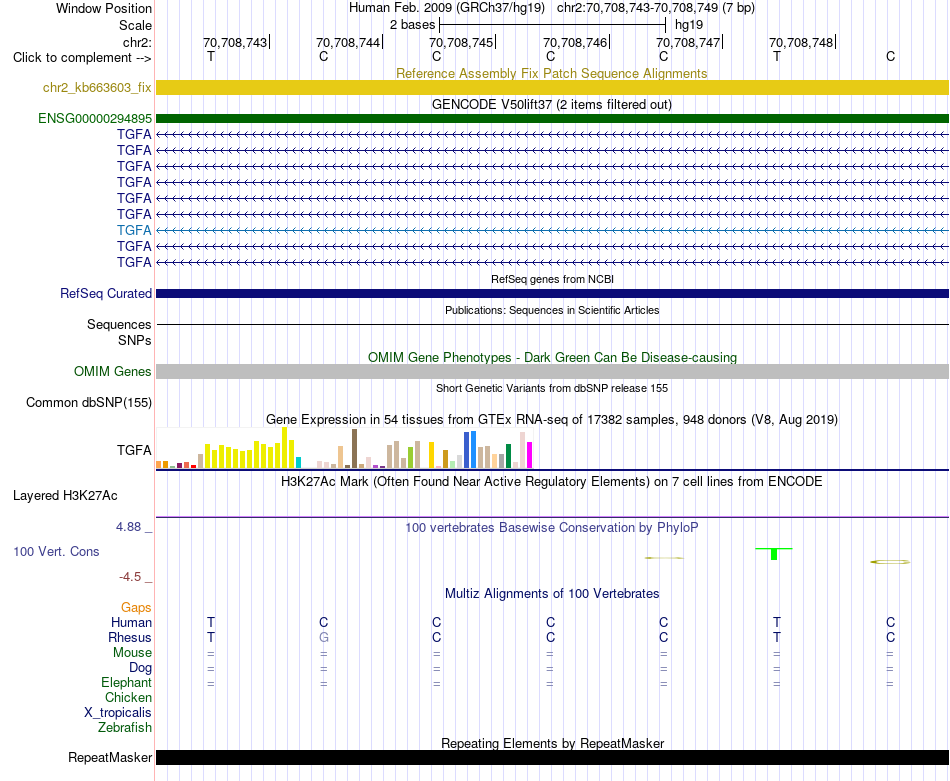Click the green PhyloP conservation bar
Image resolution: width=950 pixels, height=781 pixels.
click(x=774, y=553)
